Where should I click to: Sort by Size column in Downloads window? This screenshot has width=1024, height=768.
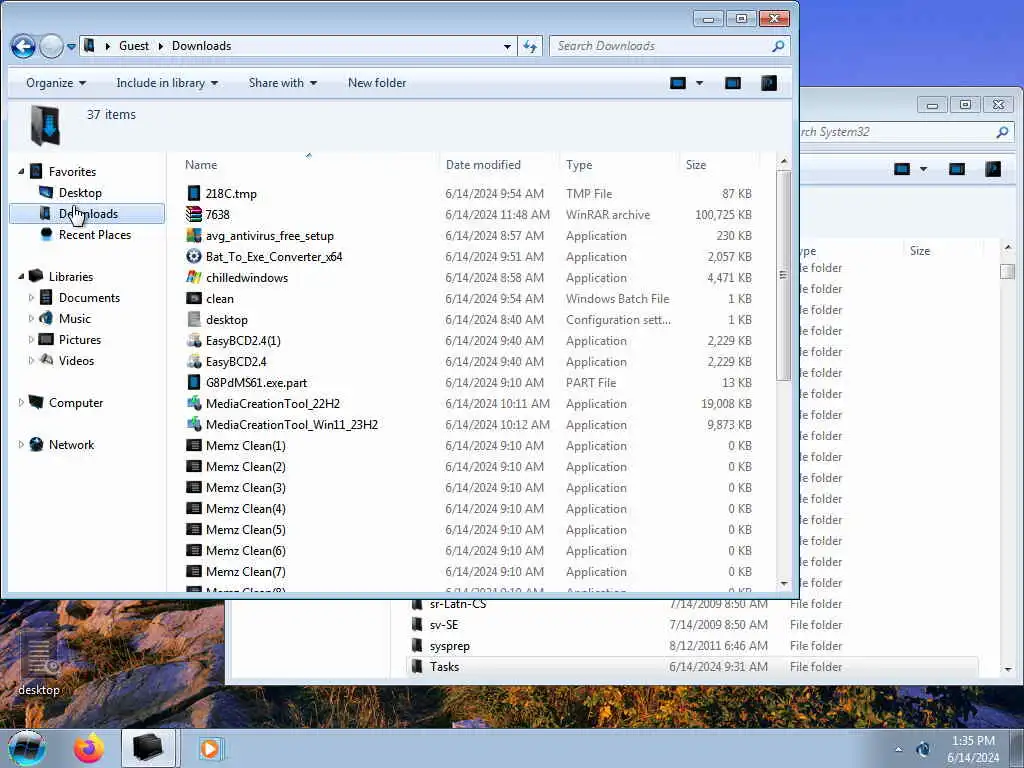696,165
